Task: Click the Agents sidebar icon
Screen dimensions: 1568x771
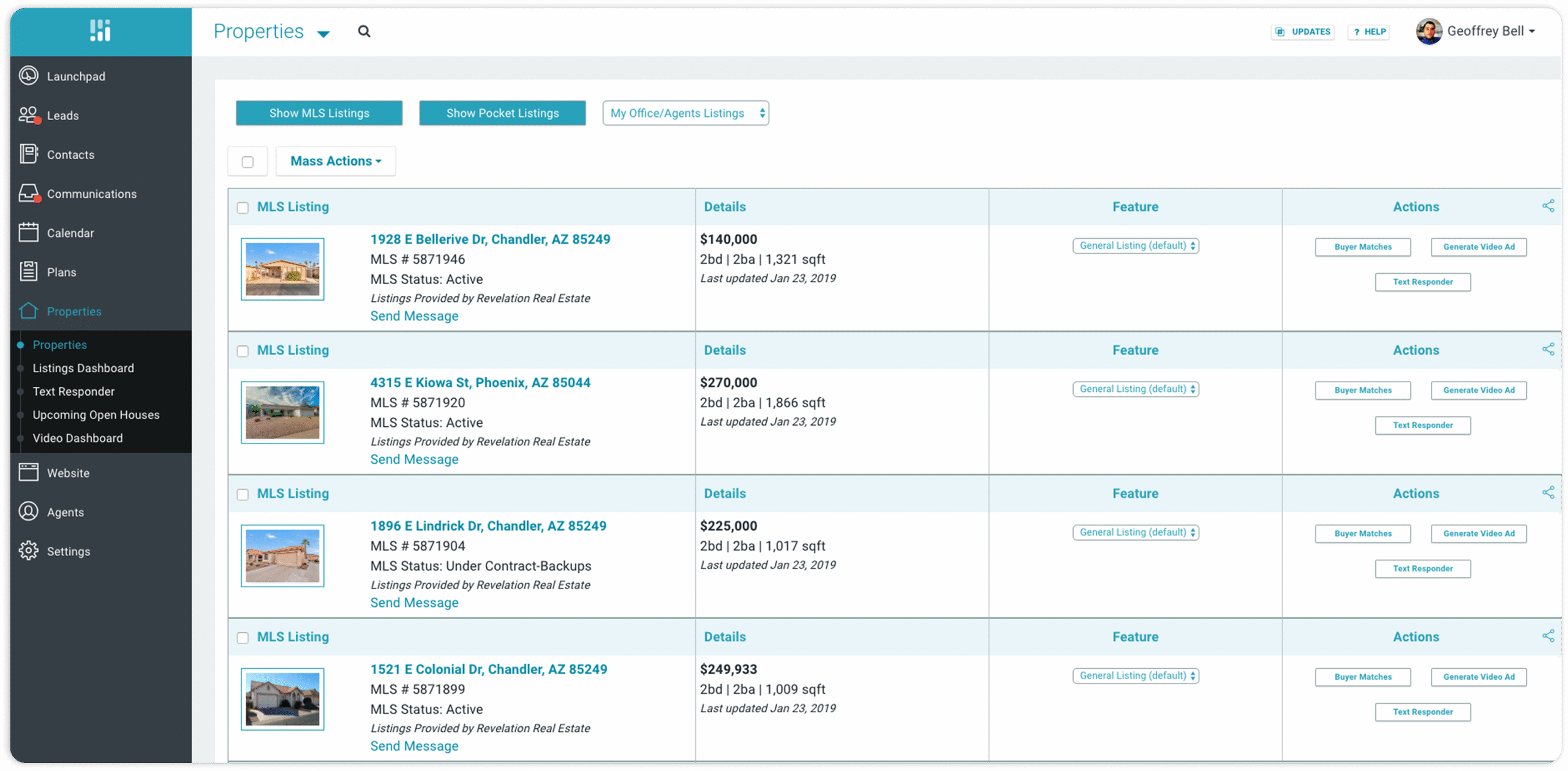Action: [28, 511]
